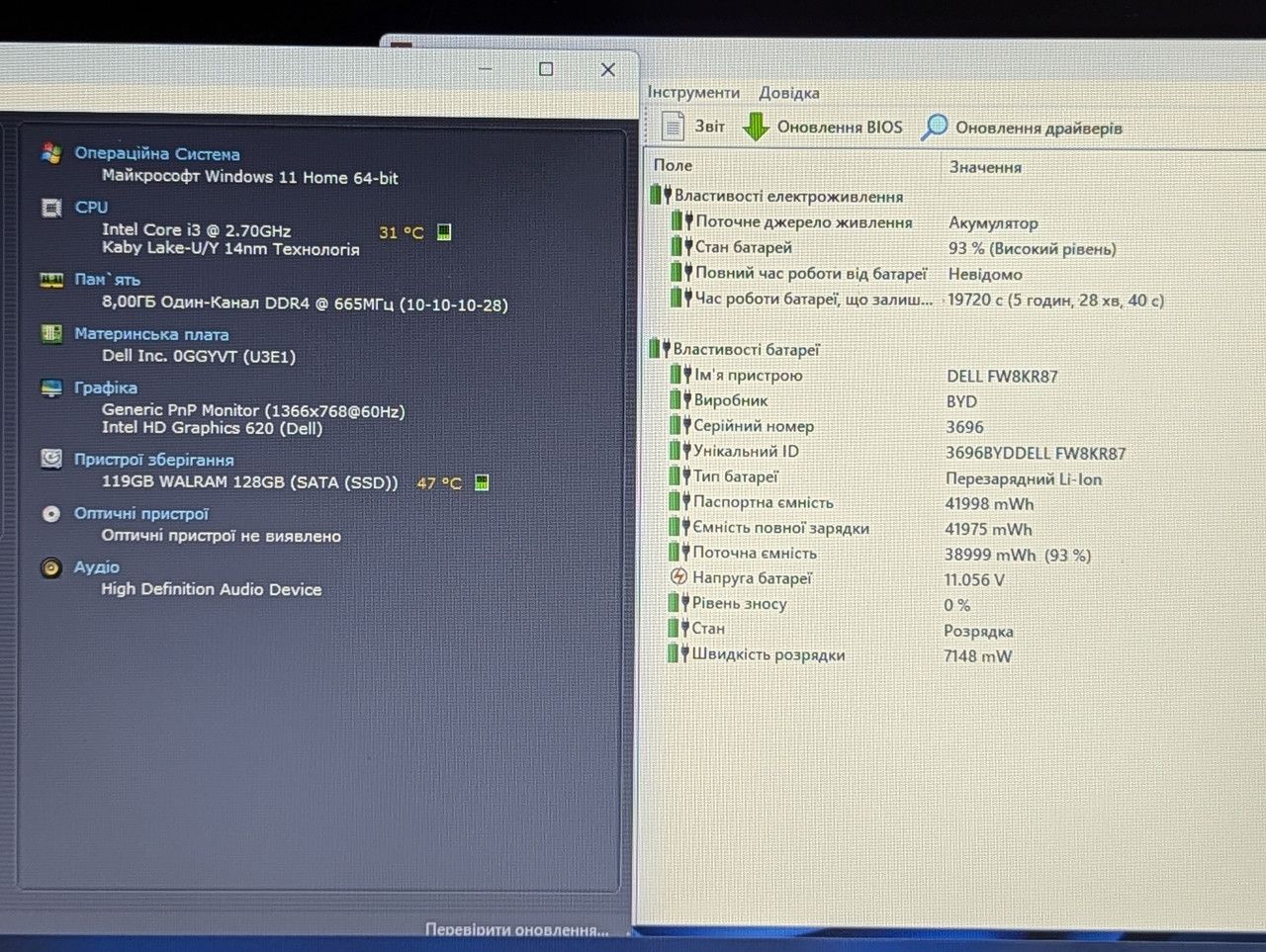
Task: Click the Report document icon in AIDA64 toolbar
Action: (674, 127)
